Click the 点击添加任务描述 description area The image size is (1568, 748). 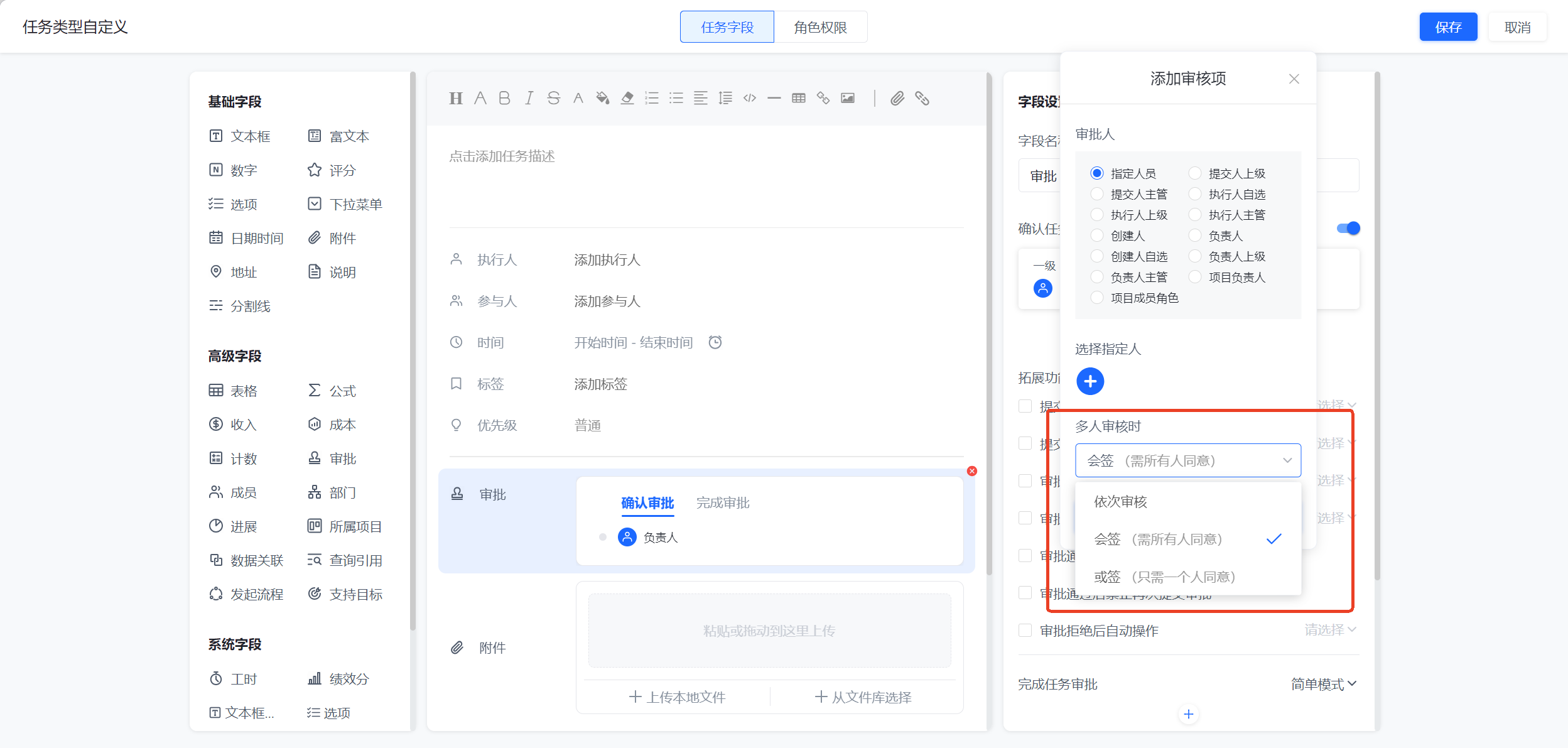coord(502,156)
